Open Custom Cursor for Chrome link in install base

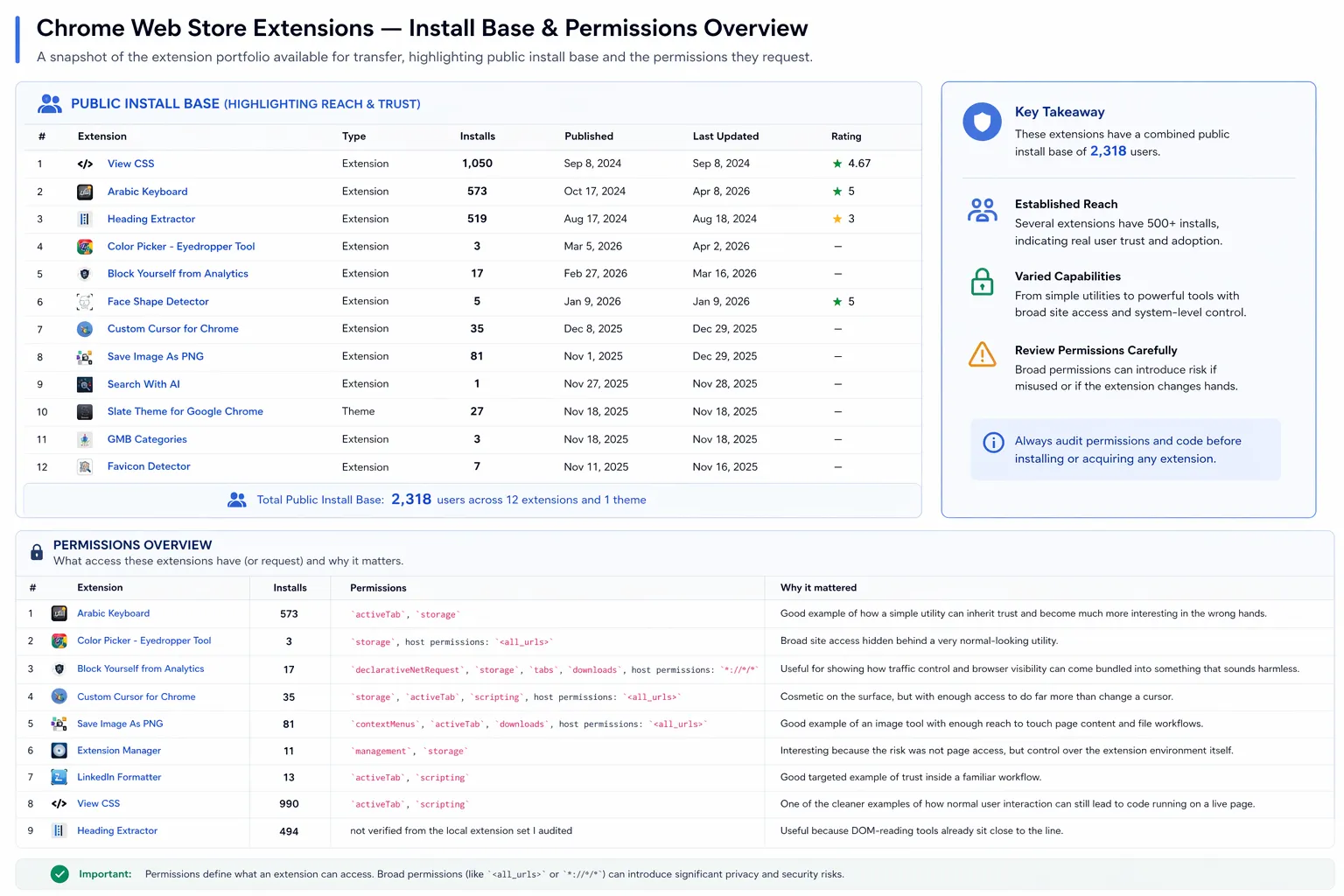pyautogui.click(x=173, y=329)
